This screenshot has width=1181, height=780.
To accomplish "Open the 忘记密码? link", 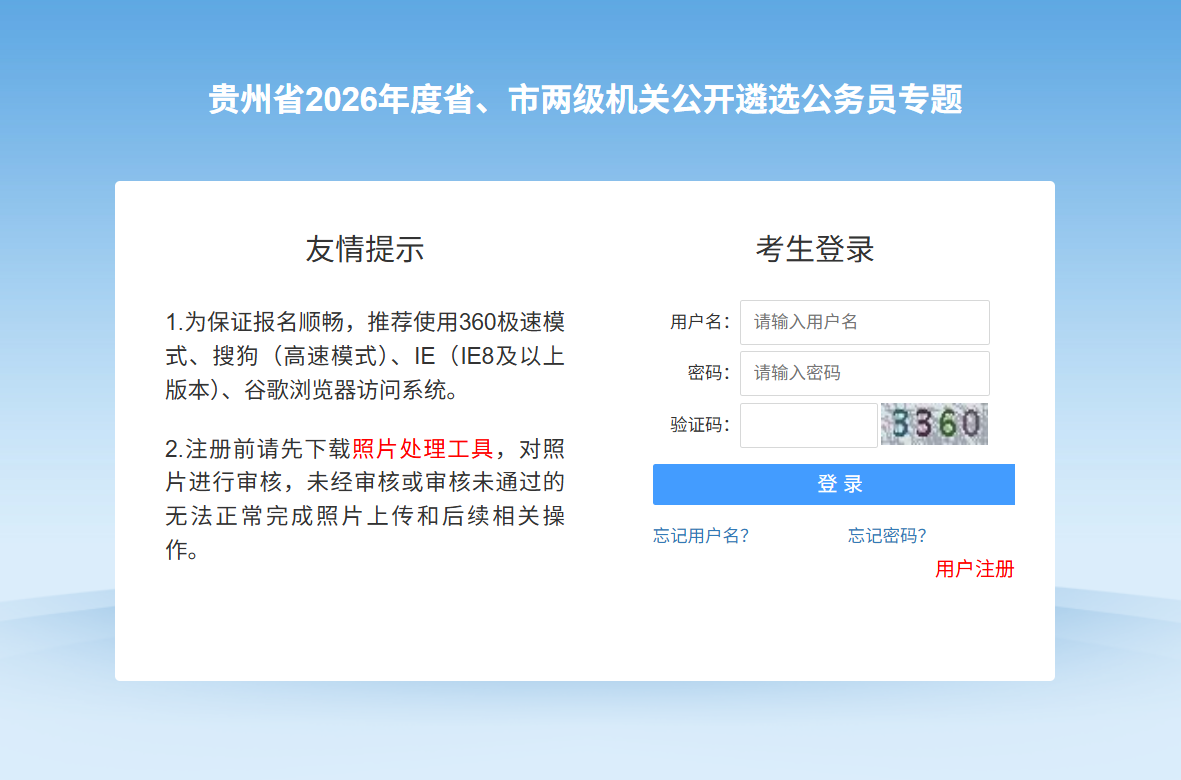I will click(x=887, y=535).
